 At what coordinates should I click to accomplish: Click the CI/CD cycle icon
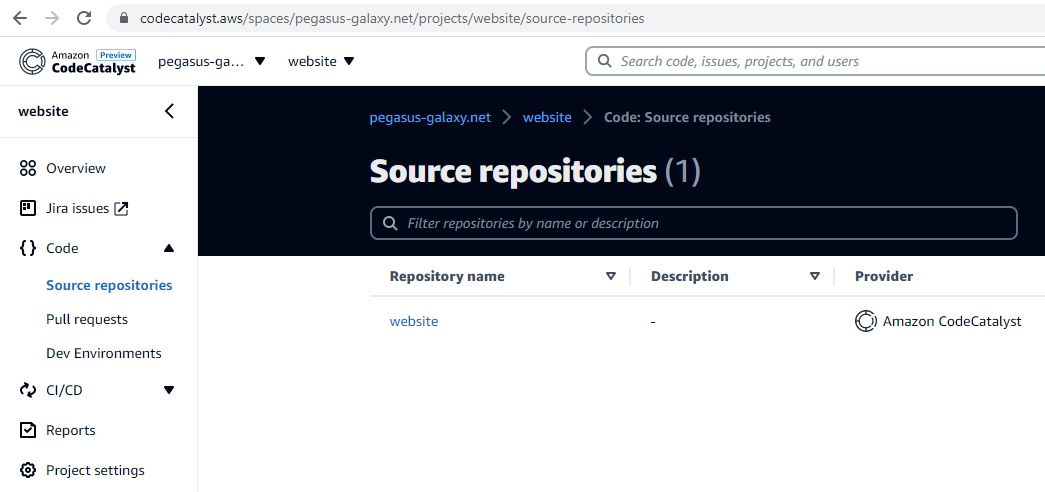pos(27,390)
